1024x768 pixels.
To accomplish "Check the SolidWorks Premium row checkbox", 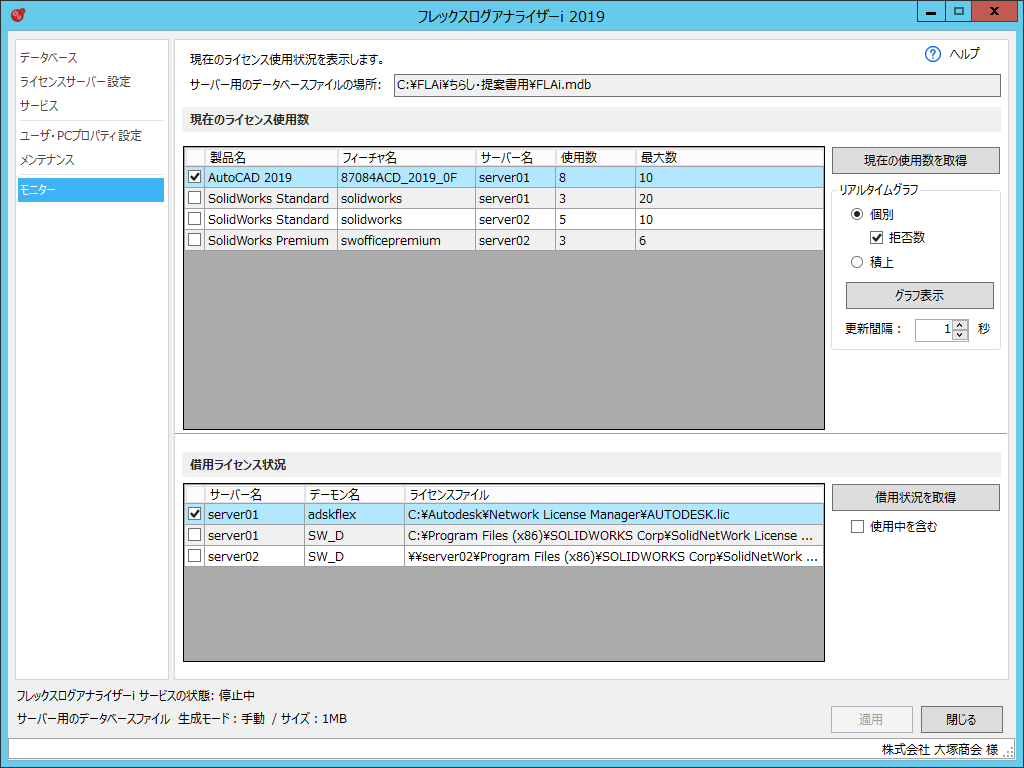I will pyautogui.click(x=194, y=240).
